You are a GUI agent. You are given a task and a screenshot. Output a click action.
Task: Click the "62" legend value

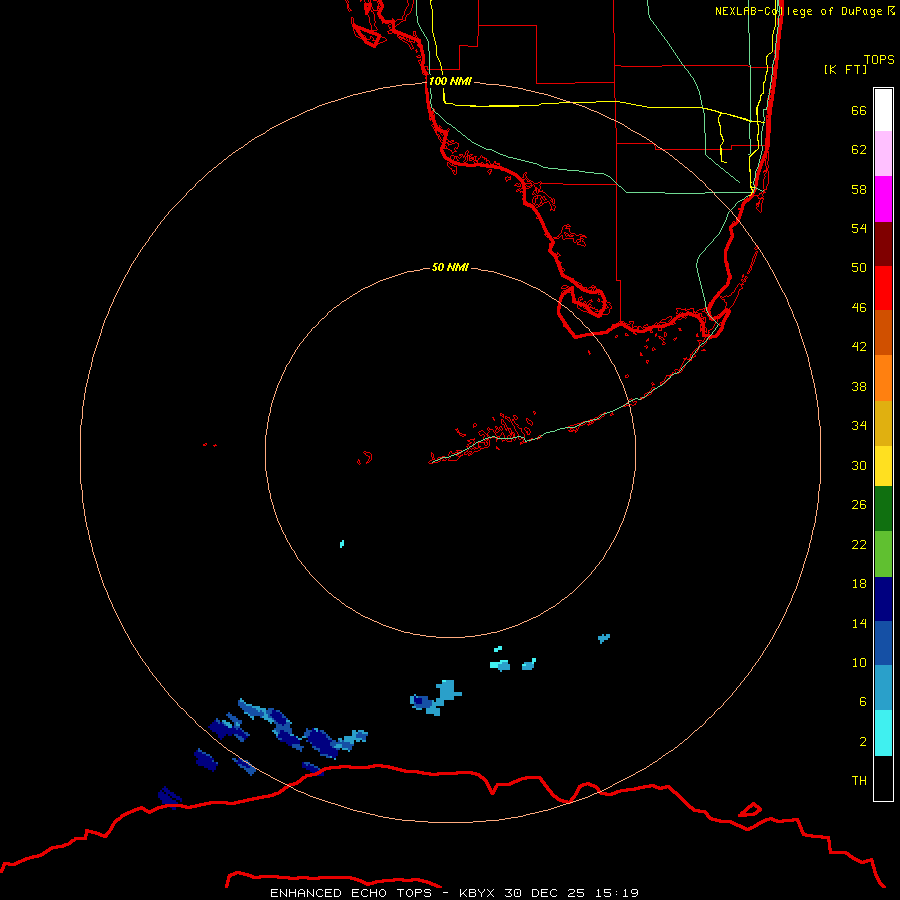(x=859, y=149)
